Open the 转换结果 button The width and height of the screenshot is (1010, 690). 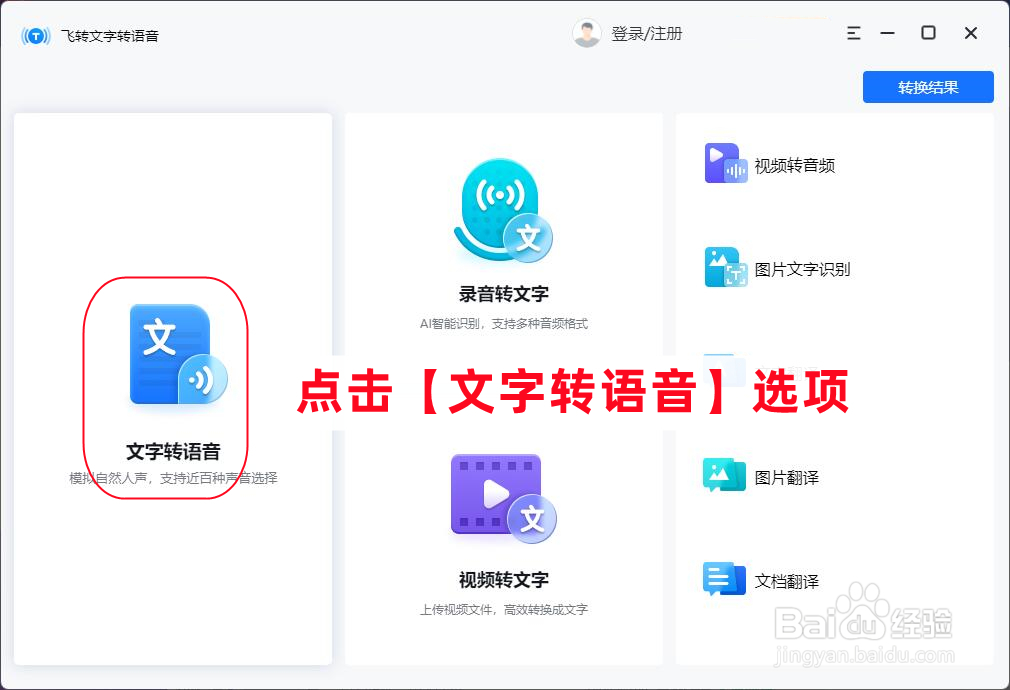coord(928,87)
